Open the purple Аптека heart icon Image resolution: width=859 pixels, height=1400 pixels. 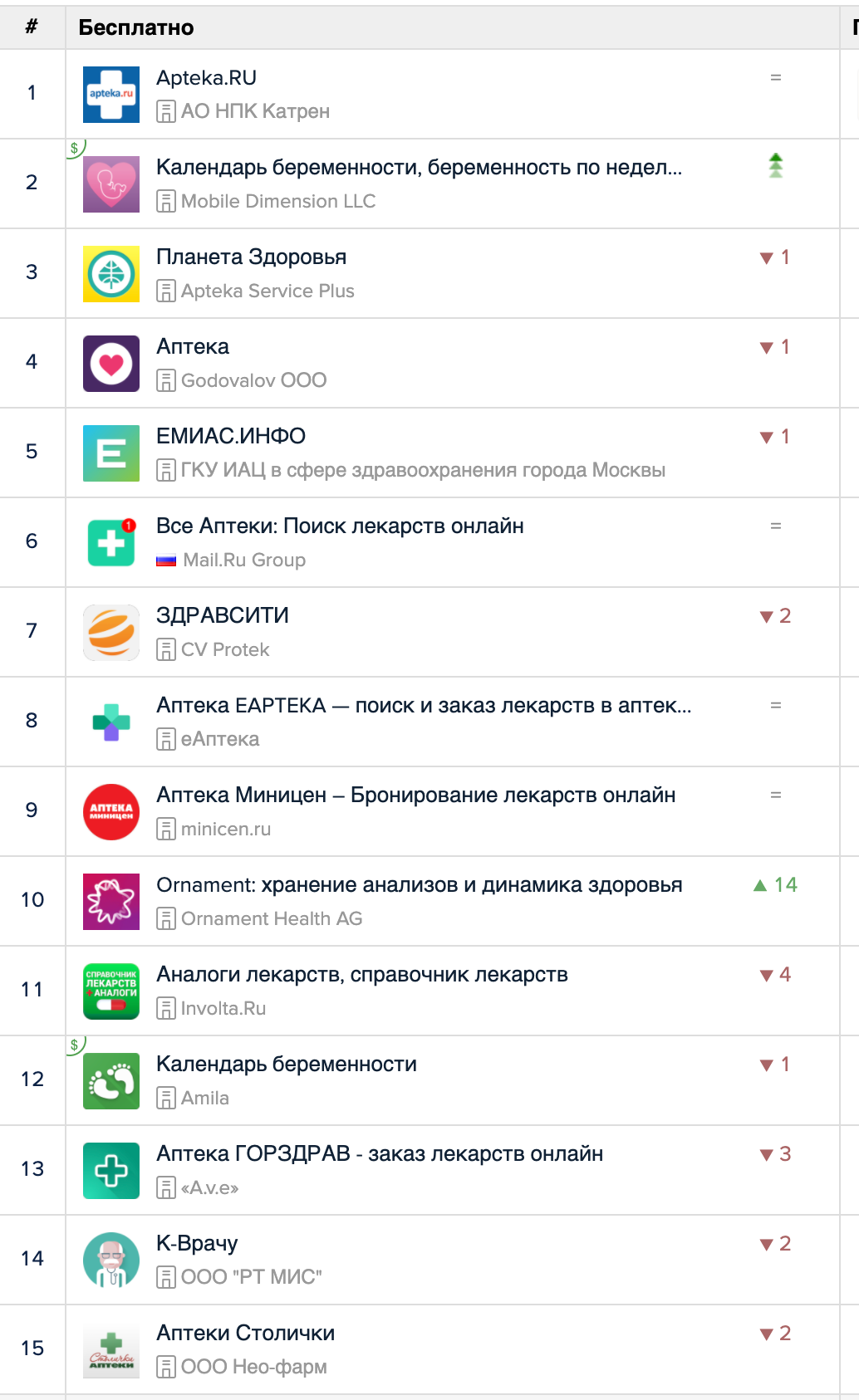[111, 364]
